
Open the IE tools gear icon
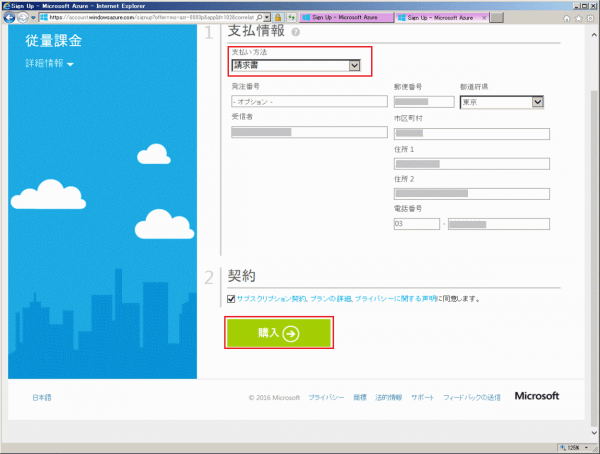click(590, 18)
